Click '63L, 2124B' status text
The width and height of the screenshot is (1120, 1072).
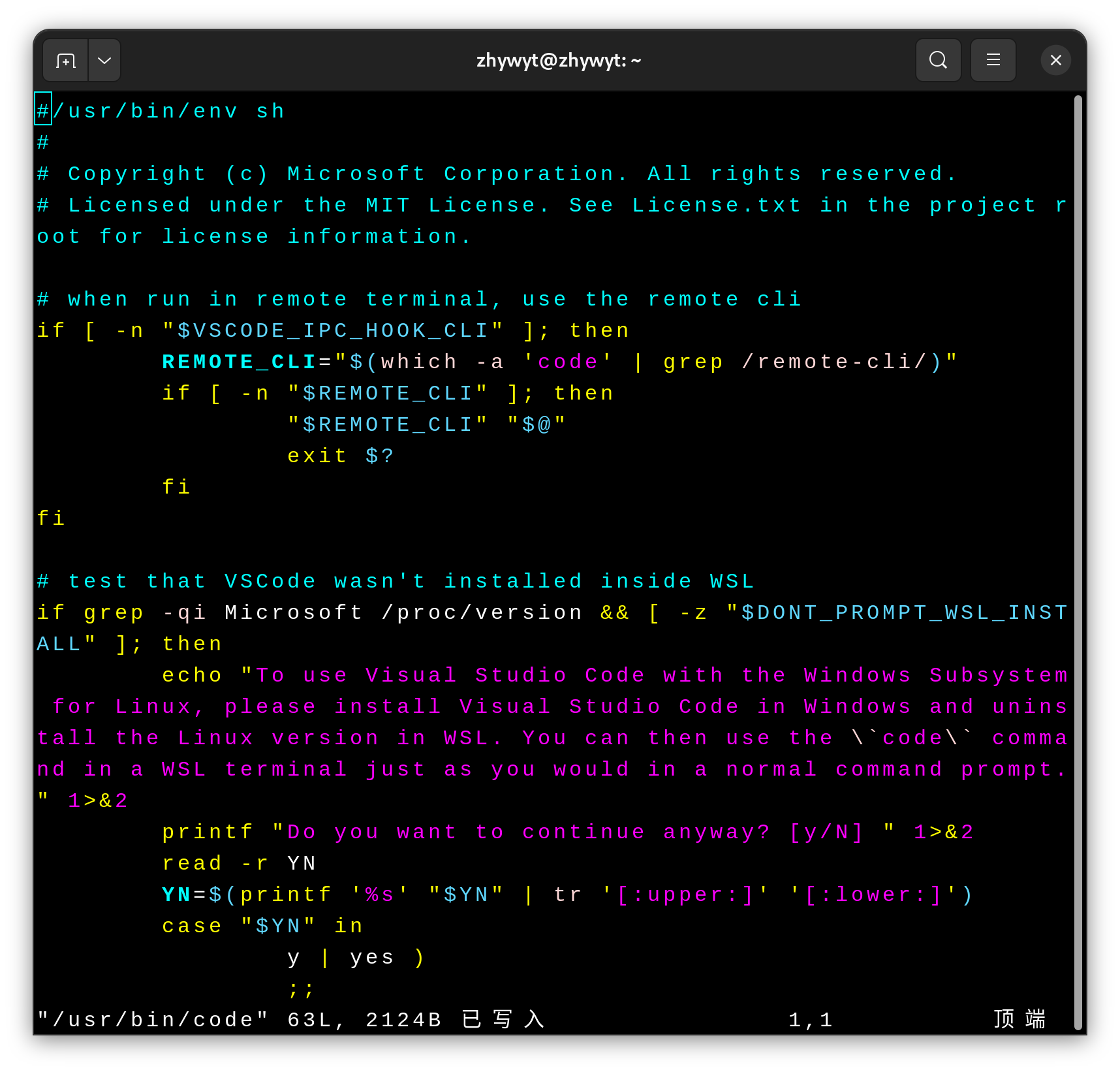(364, 1020)
